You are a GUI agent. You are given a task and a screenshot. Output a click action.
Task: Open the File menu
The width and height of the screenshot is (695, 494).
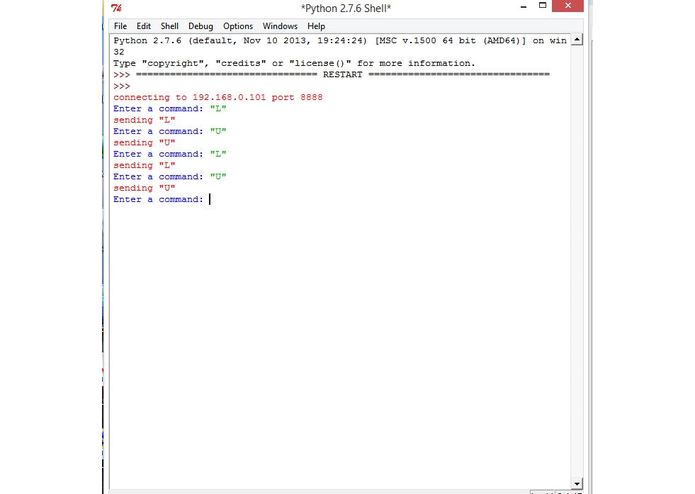[120, 26]
